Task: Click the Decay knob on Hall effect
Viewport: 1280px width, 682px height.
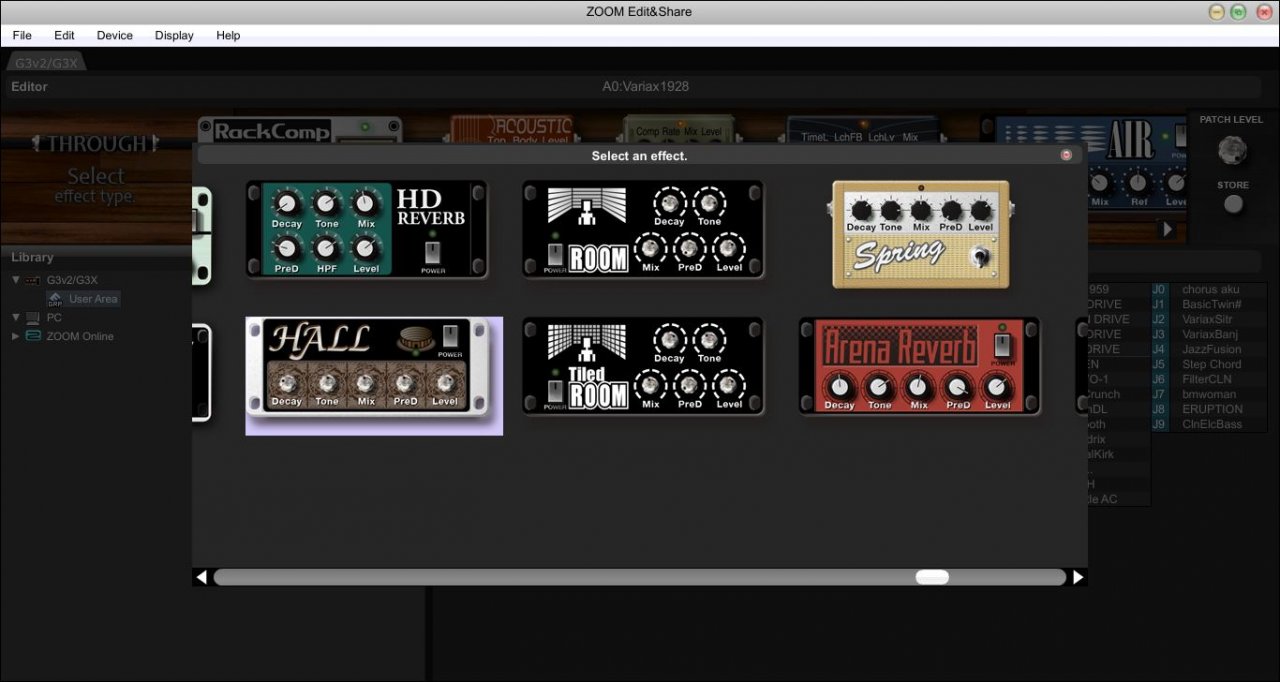Action: [x=287, y=381]
